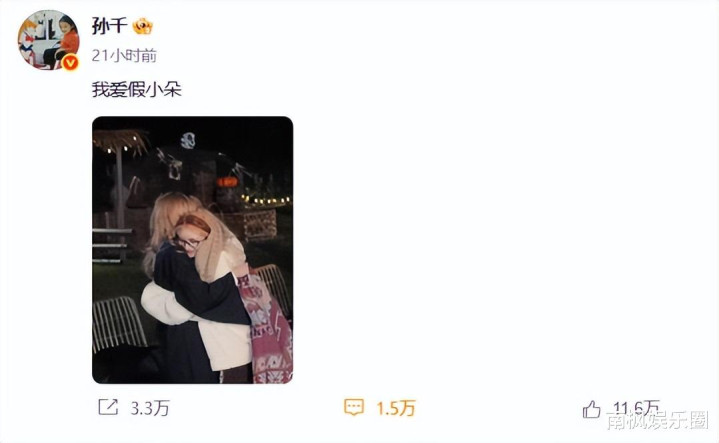Like the post with thumbs-up icon

pyautogui.click(x=592, y=409)
